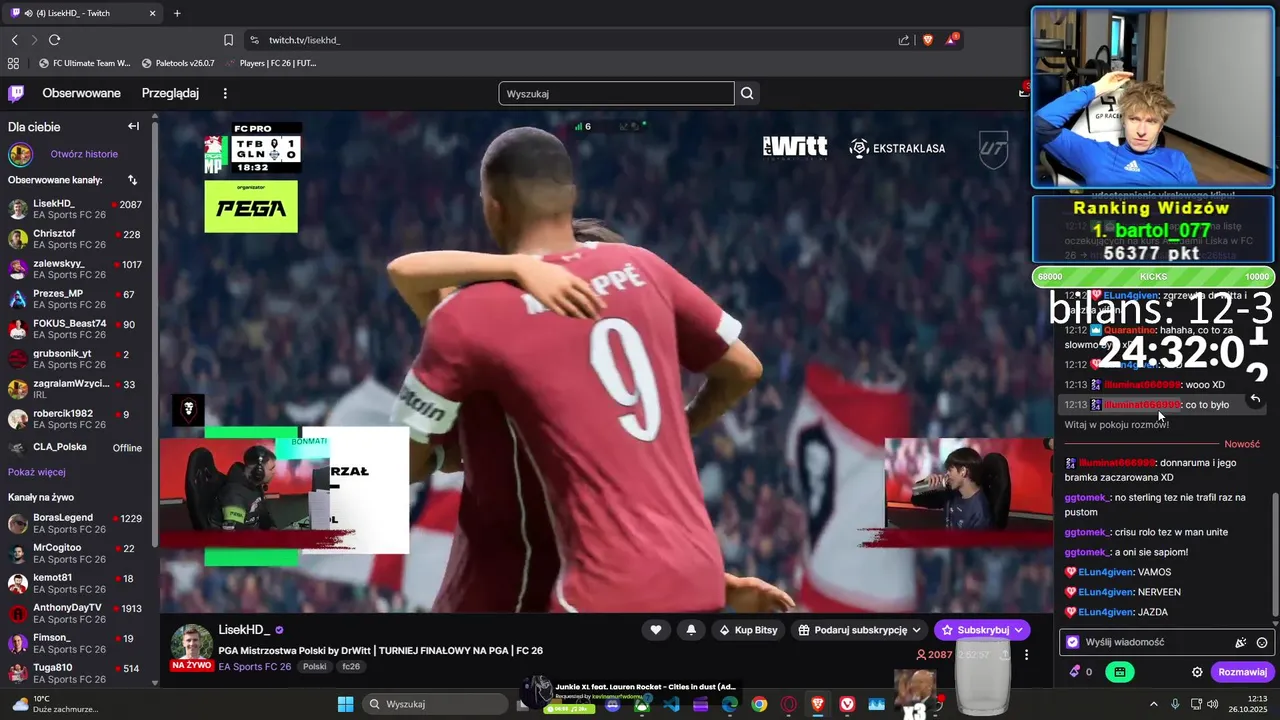Image resolution: width=1280 pixels, height=720 pixels.
Task: Select offline CLA_Polska channel
Action: [x=75, y=447]
